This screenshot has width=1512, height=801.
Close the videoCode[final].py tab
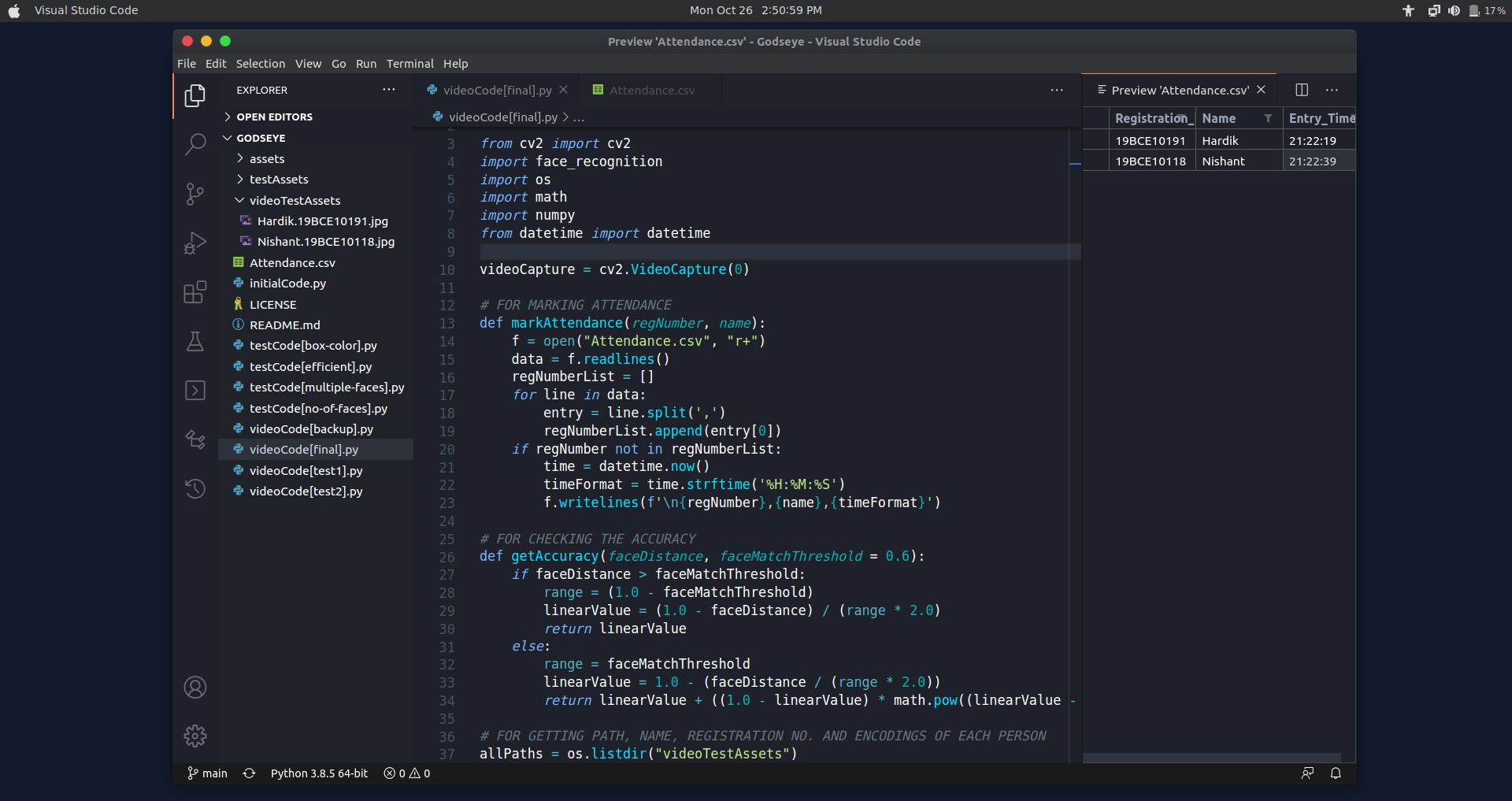click(x=563, y=90)
